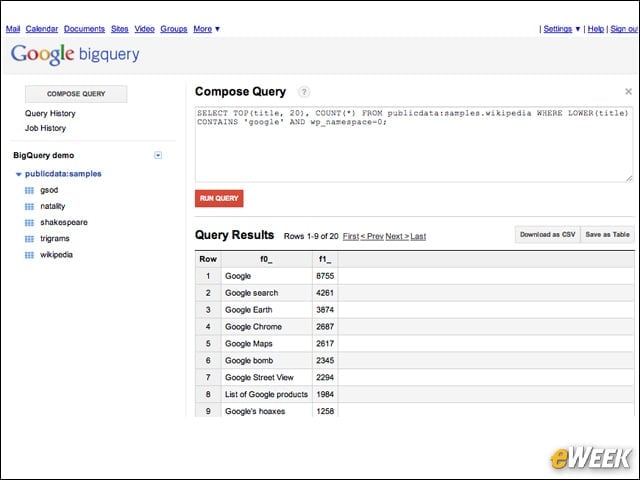Select the wikipedia table
The image size is (640, 480).
pyautogui.click(x=56, y=255)
